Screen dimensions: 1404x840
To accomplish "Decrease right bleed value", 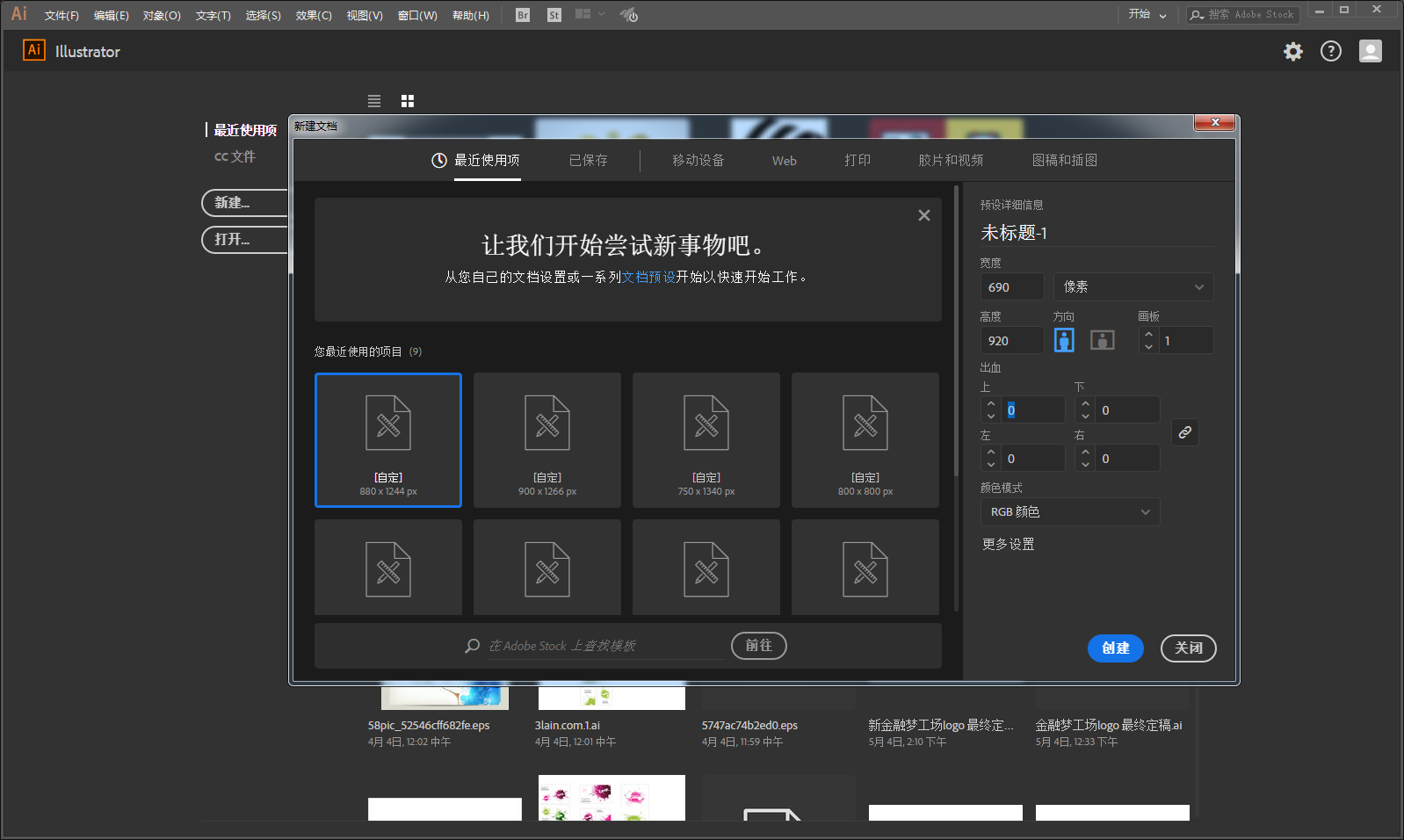I will click(1086, 465).
